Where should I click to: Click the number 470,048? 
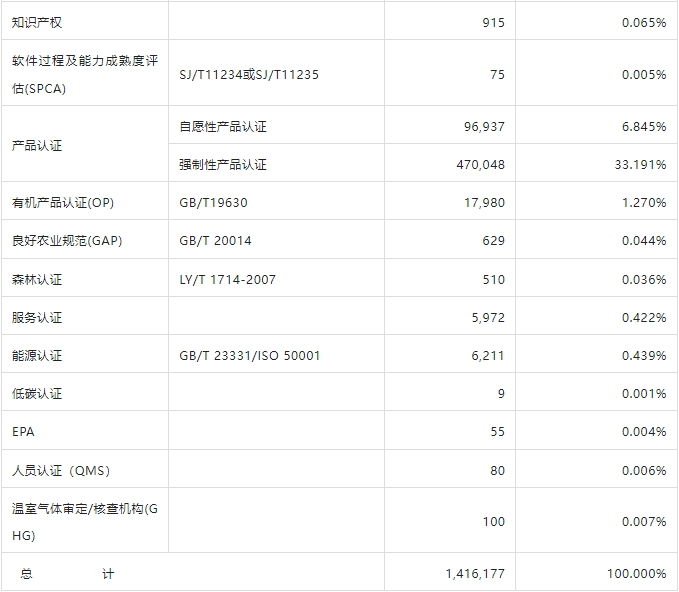pyautogui.click(x=481, y=165)
